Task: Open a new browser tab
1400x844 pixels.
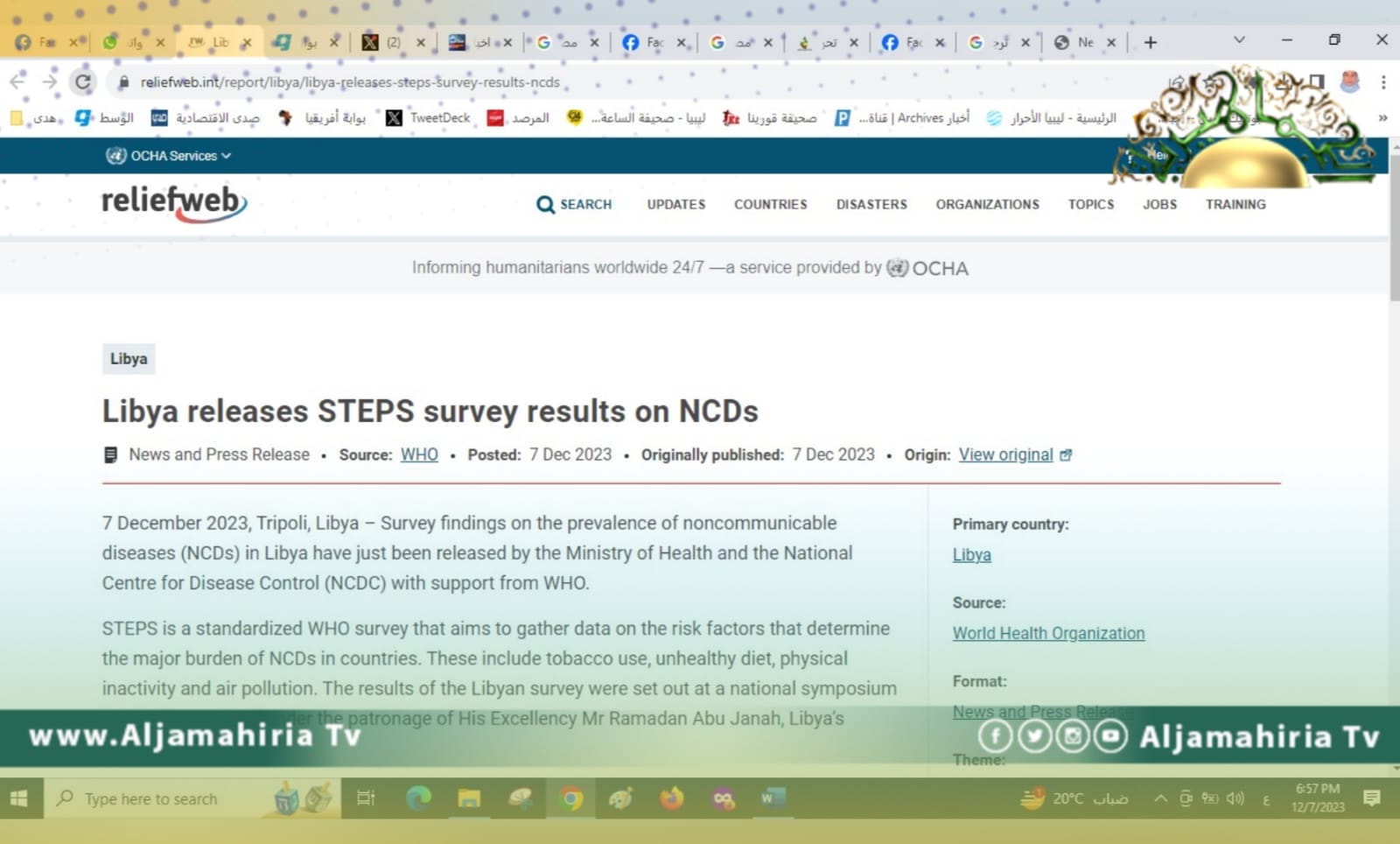Action: pos(1151,42)
